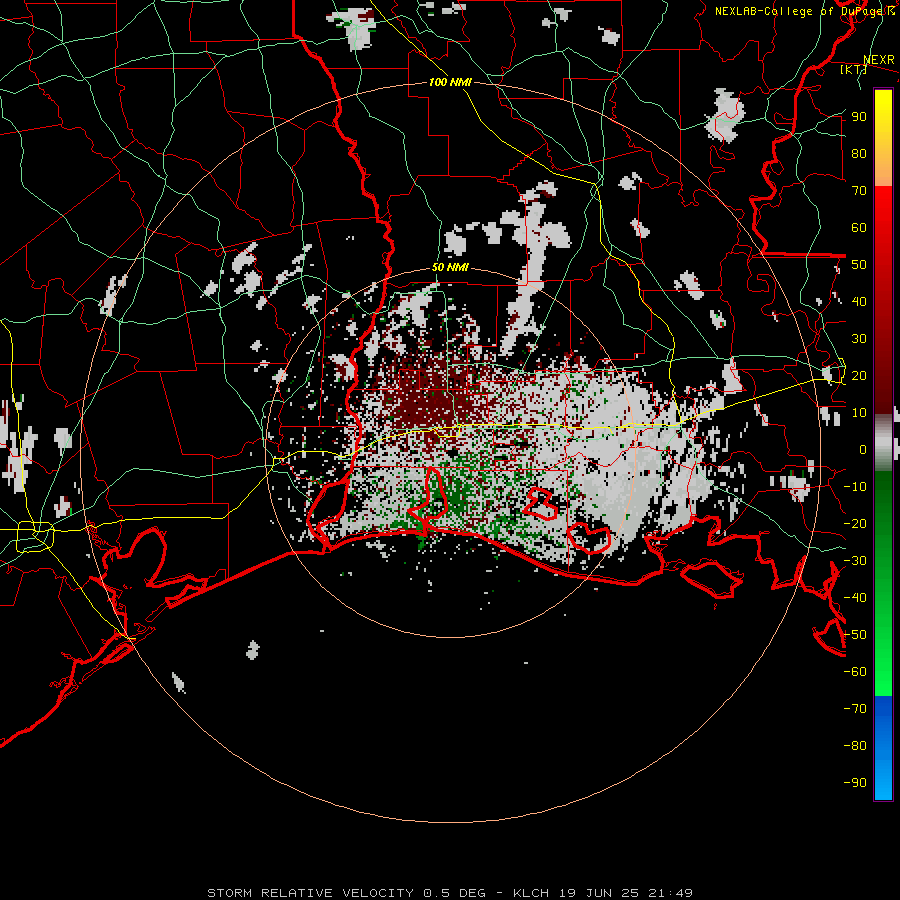This screenshot has width=900, height=900.
Task: Click the "-60" value on velocity scale
Action: pyautogui.click(x=855, y=672)
